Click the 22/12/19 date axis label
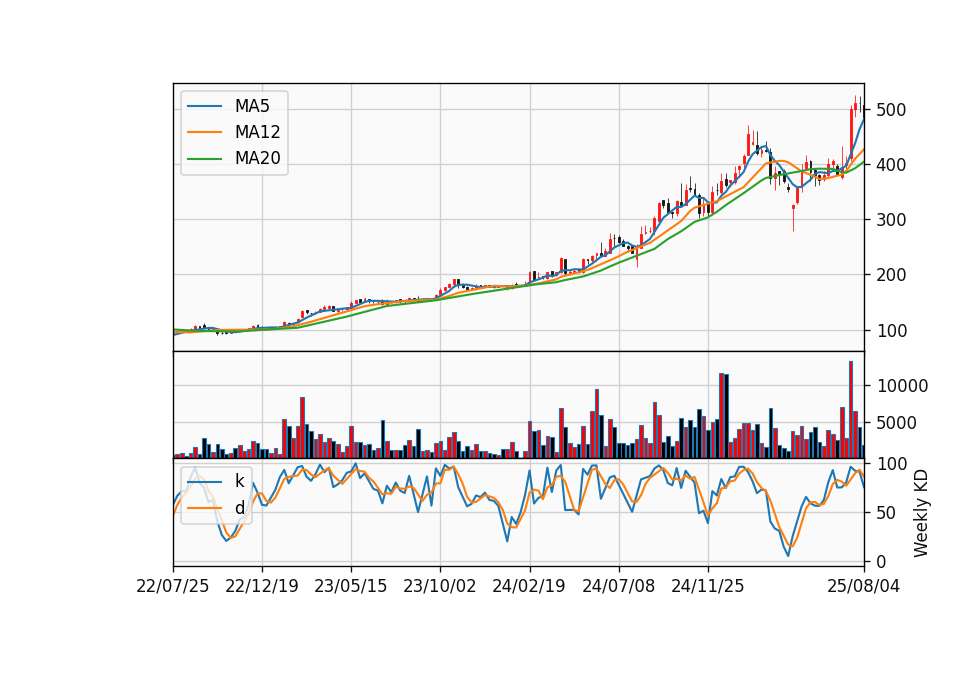The image size is (960, 690). (262, 586)
